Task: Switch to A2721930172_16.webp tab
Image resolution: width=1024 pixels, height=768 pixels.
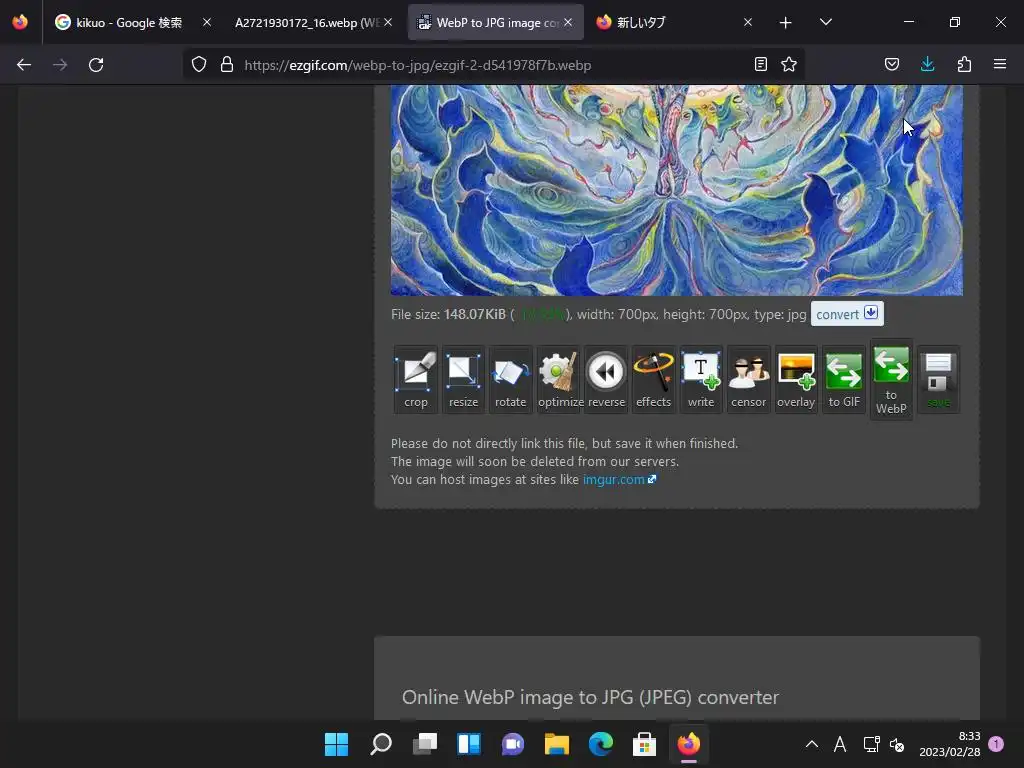Action: (306, 23)
